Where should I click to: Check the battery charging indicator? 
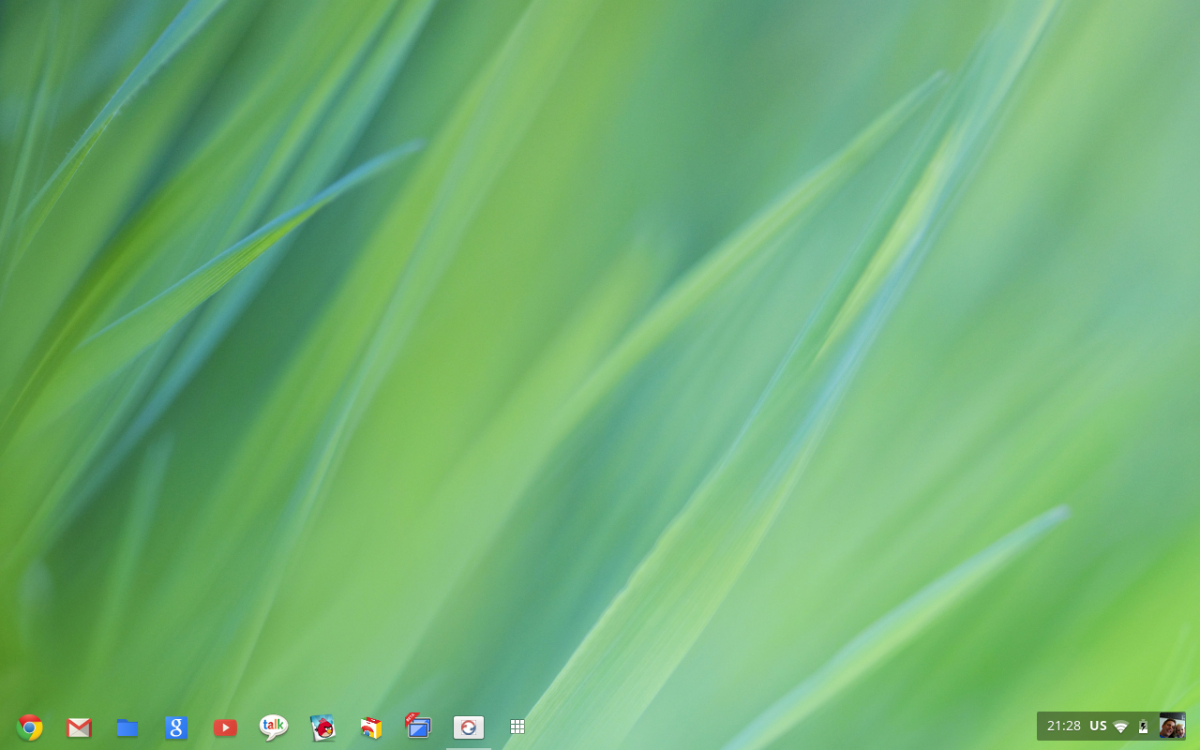tap(1143, 726)
